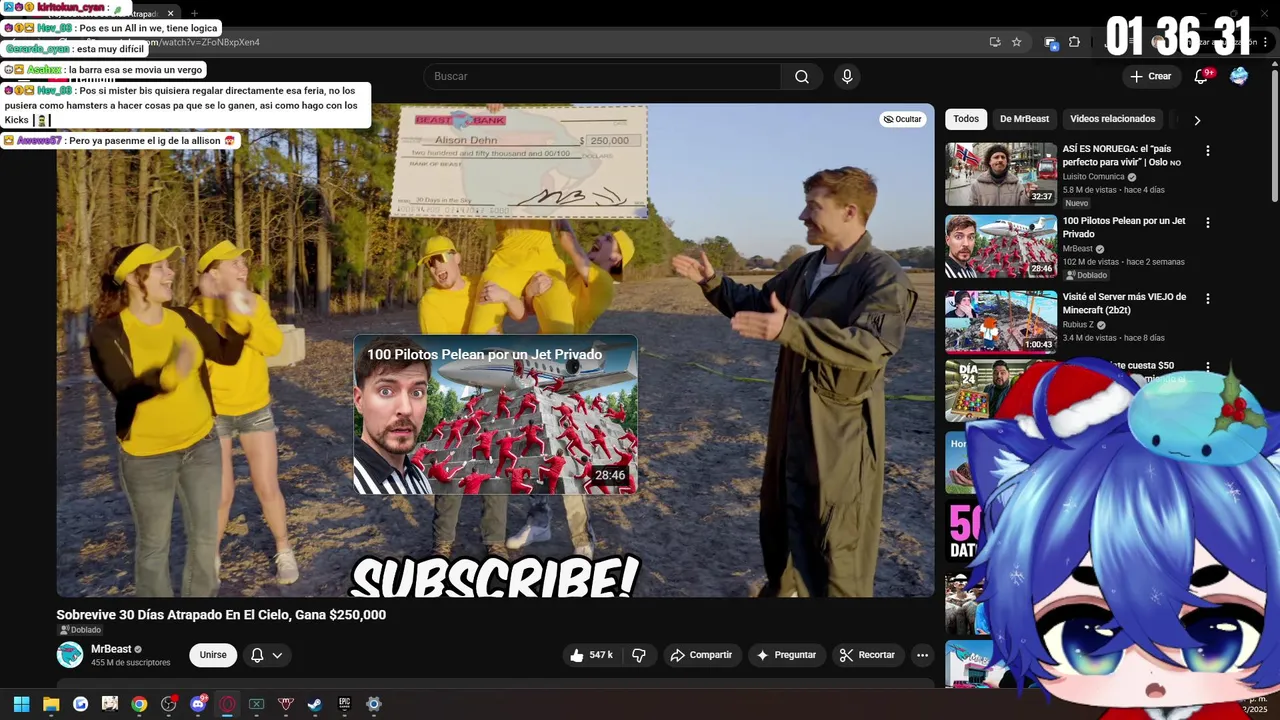
Task: Open sidebar thumbnail 100 Pilotos Pelean por un Jet
Action: point(1001,247)
